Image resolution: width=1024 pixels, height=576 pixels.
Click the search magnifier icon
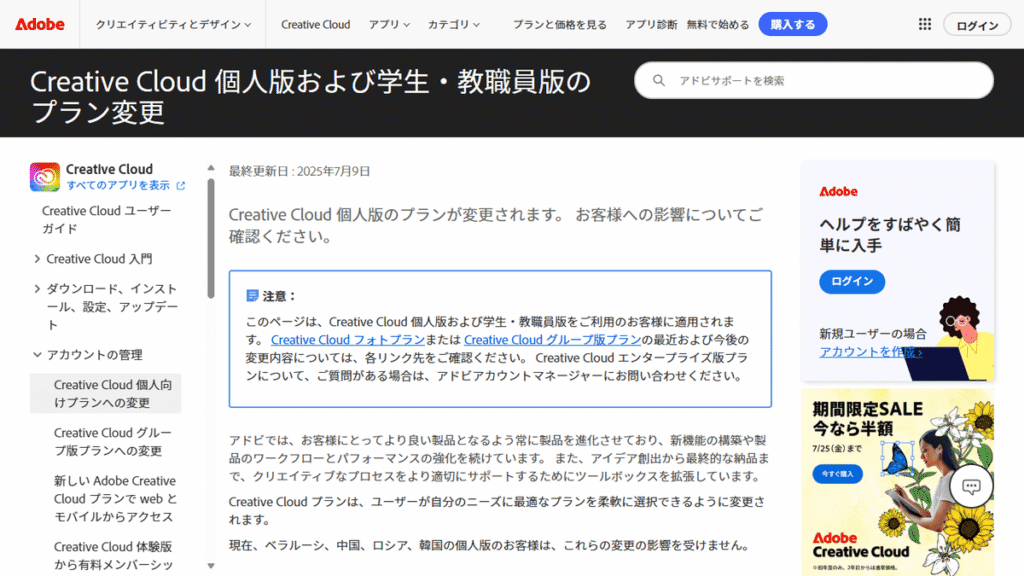click(659, 80)
